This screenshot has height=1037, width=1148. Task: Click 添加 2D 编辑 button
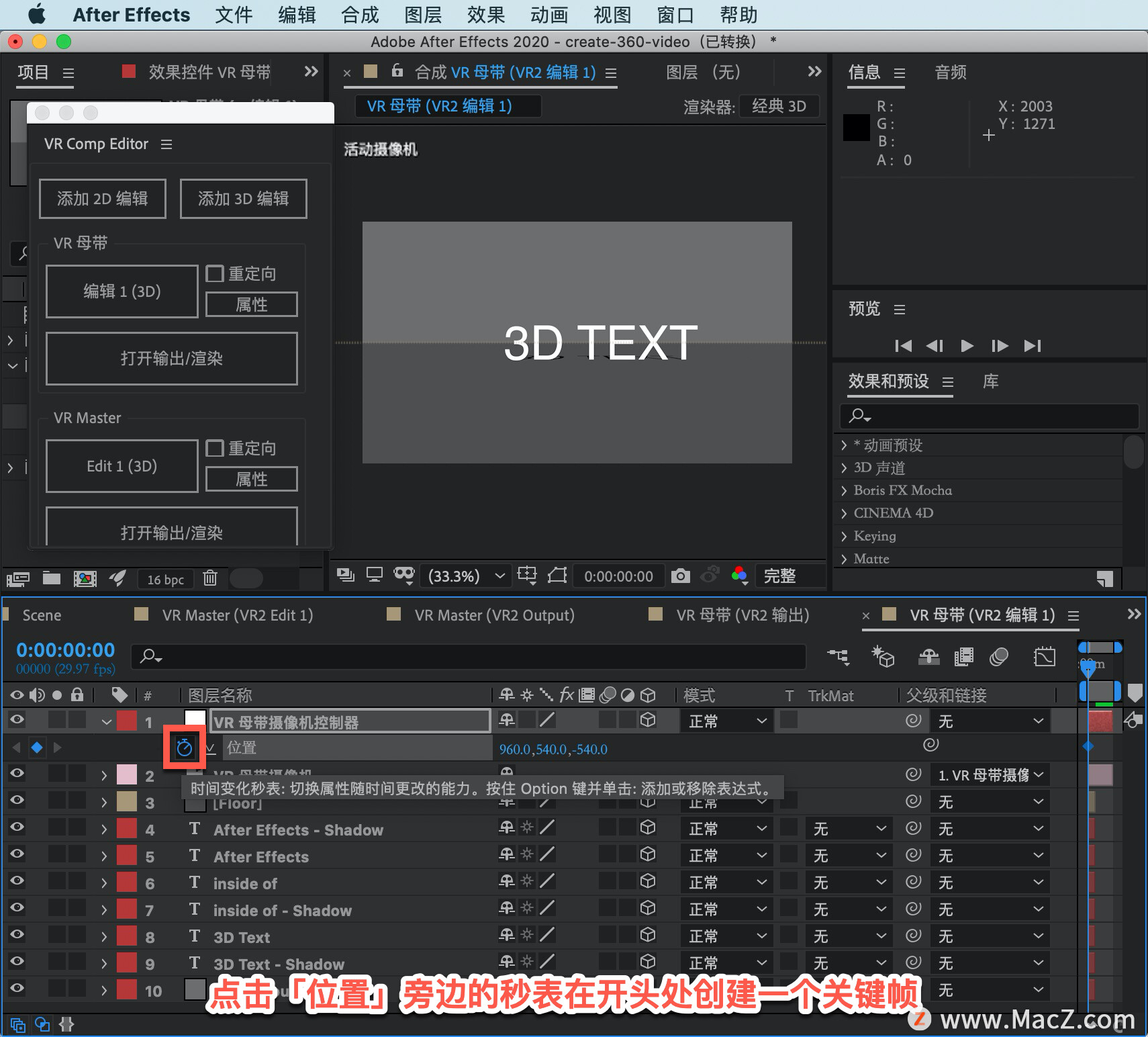coord(103,199)
